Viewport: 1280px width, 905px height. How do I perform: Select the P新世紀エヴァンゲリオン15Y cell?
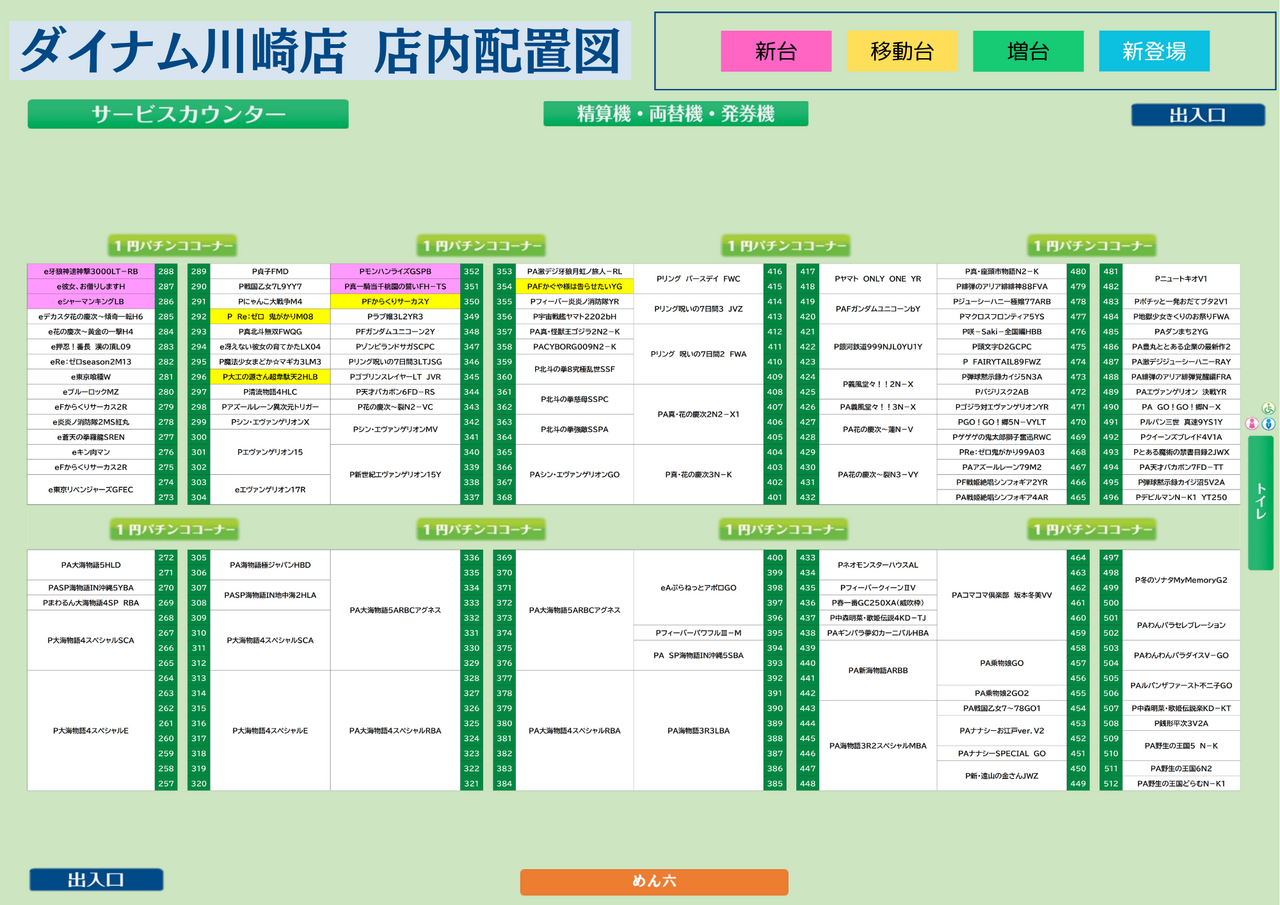pos(395,474)
